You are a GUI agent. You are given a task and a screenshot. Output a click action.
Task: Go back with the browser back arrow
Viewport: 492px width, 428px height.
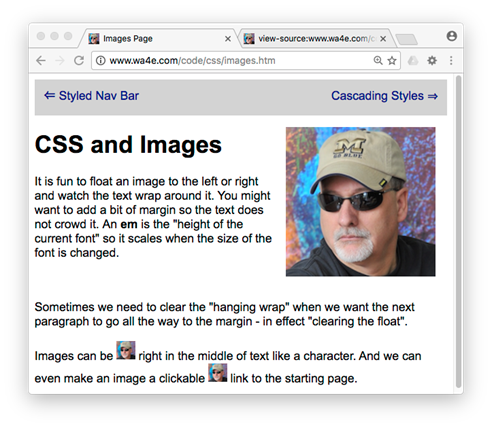coord(41,61)
